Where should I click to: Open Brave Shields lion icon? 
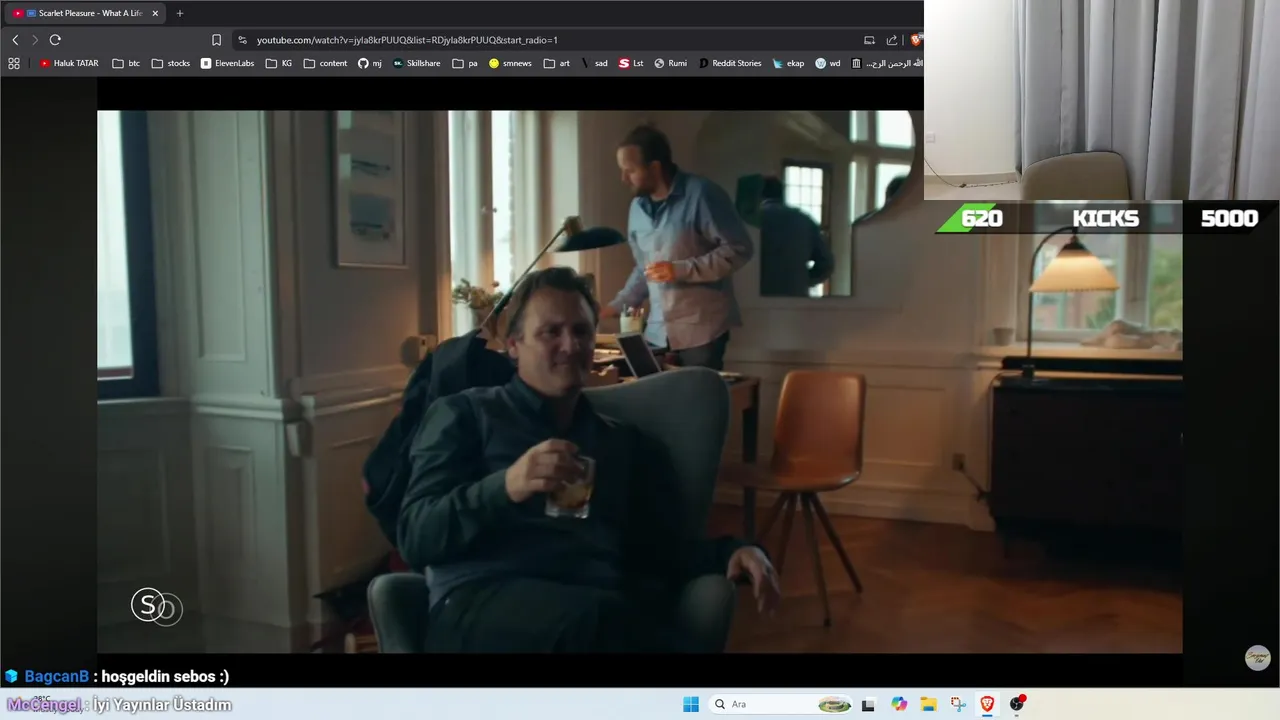[915, 40]
